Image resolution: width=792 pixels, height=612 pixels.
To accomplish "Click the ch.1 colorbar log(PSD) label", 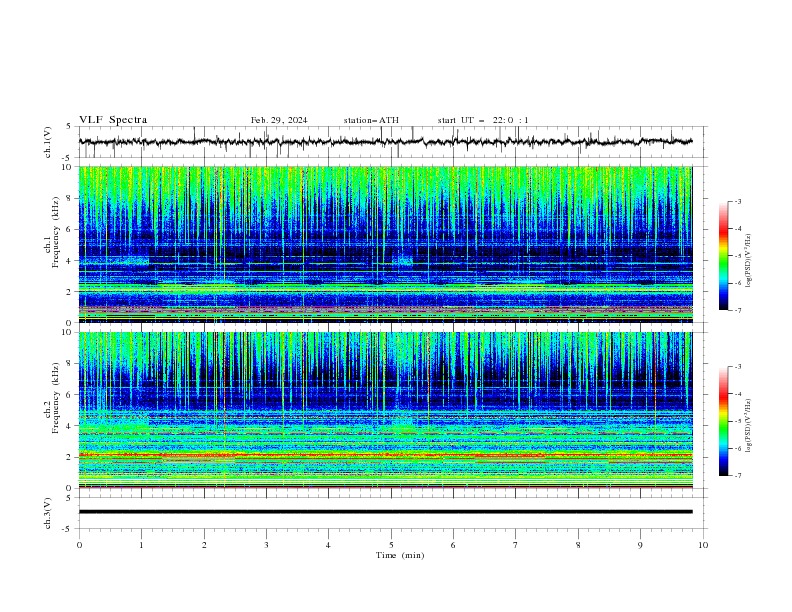I will 748,261.
